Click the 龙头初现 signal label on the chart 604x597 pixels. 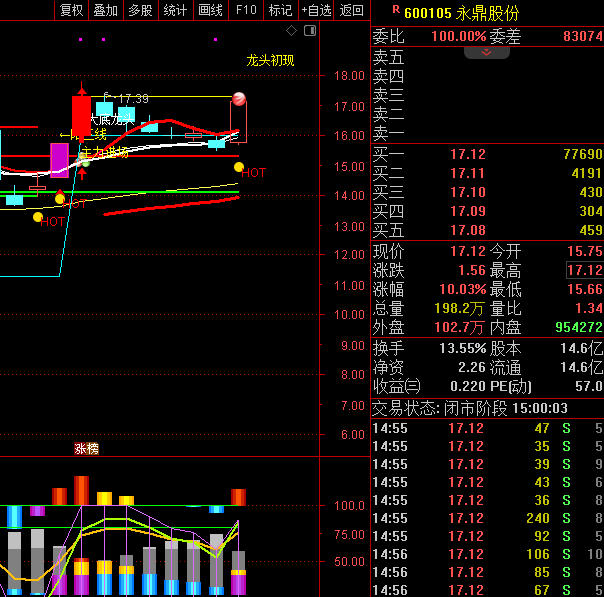pyautogui.click(x=270, y=60)
